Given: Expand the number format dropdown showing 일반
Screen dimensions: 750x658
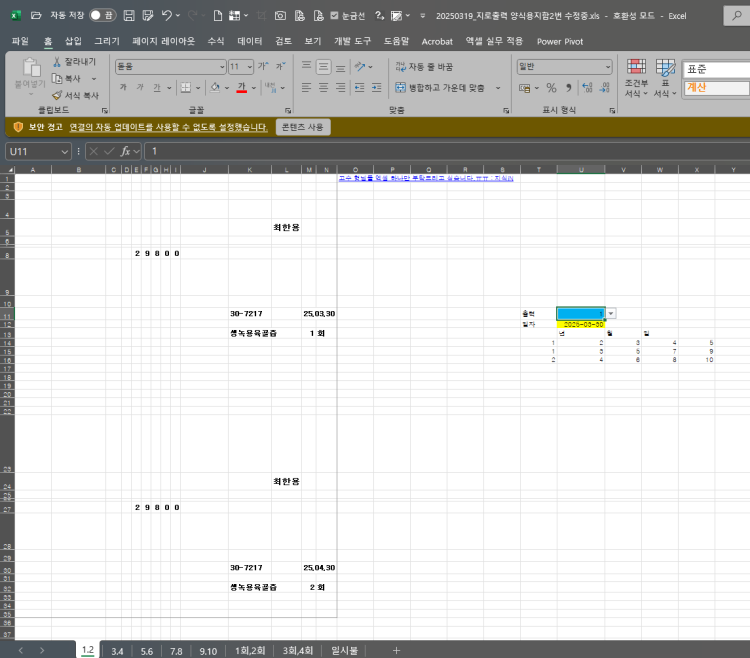Looking at the screenshot, I should click(607, 66).
